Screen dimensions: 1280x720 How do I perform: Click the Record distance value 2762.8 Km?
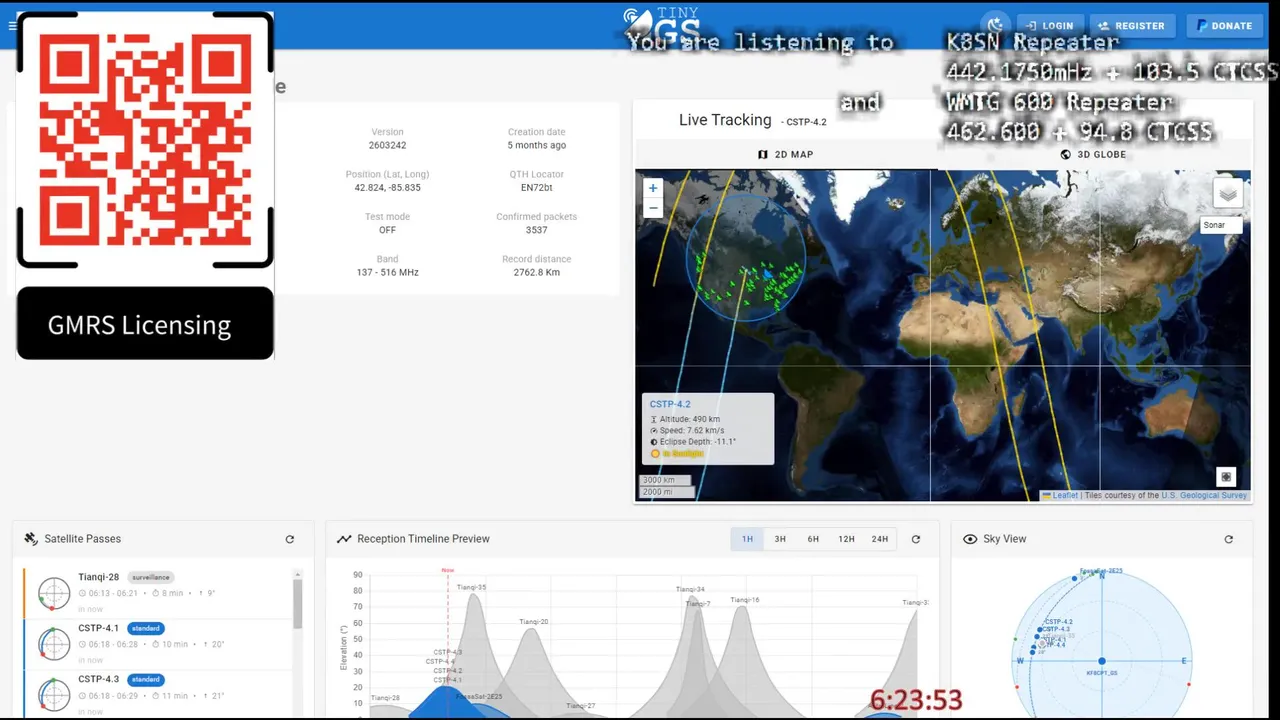[x=537, y=273]
